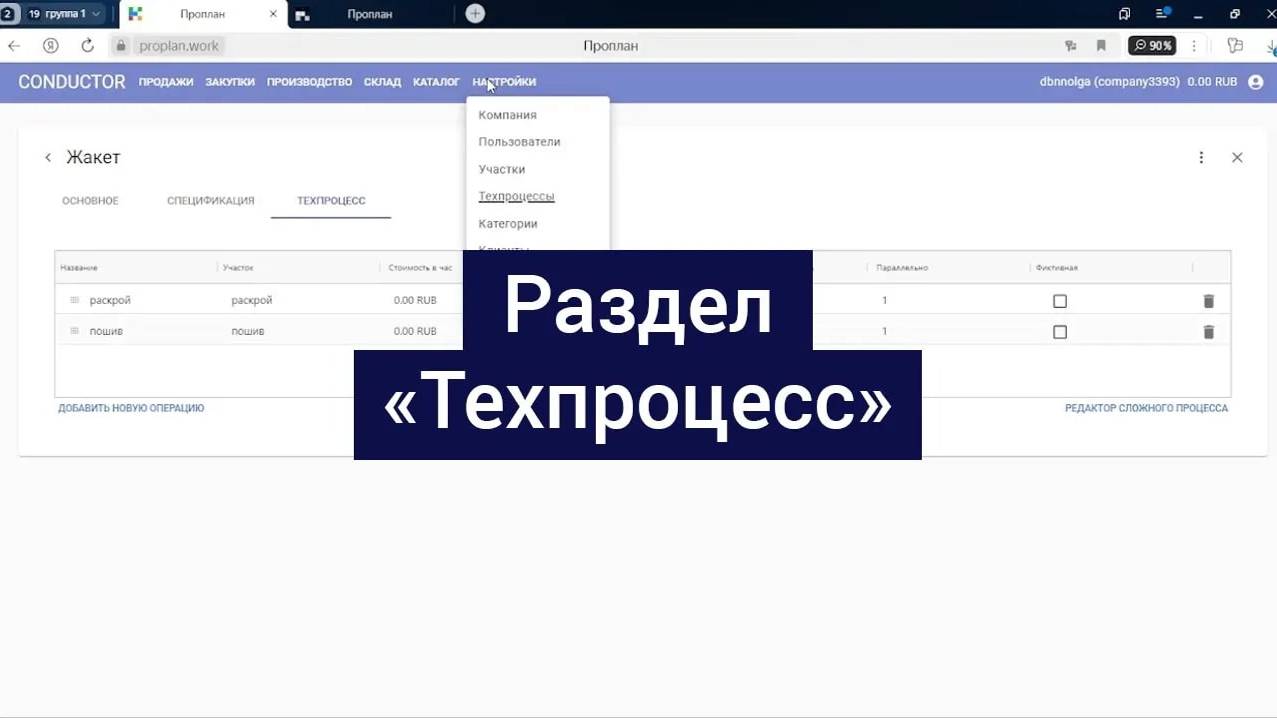Click the user account avatar icon
Viewport: 1277px width, 718px height.
click(1256, 82)
